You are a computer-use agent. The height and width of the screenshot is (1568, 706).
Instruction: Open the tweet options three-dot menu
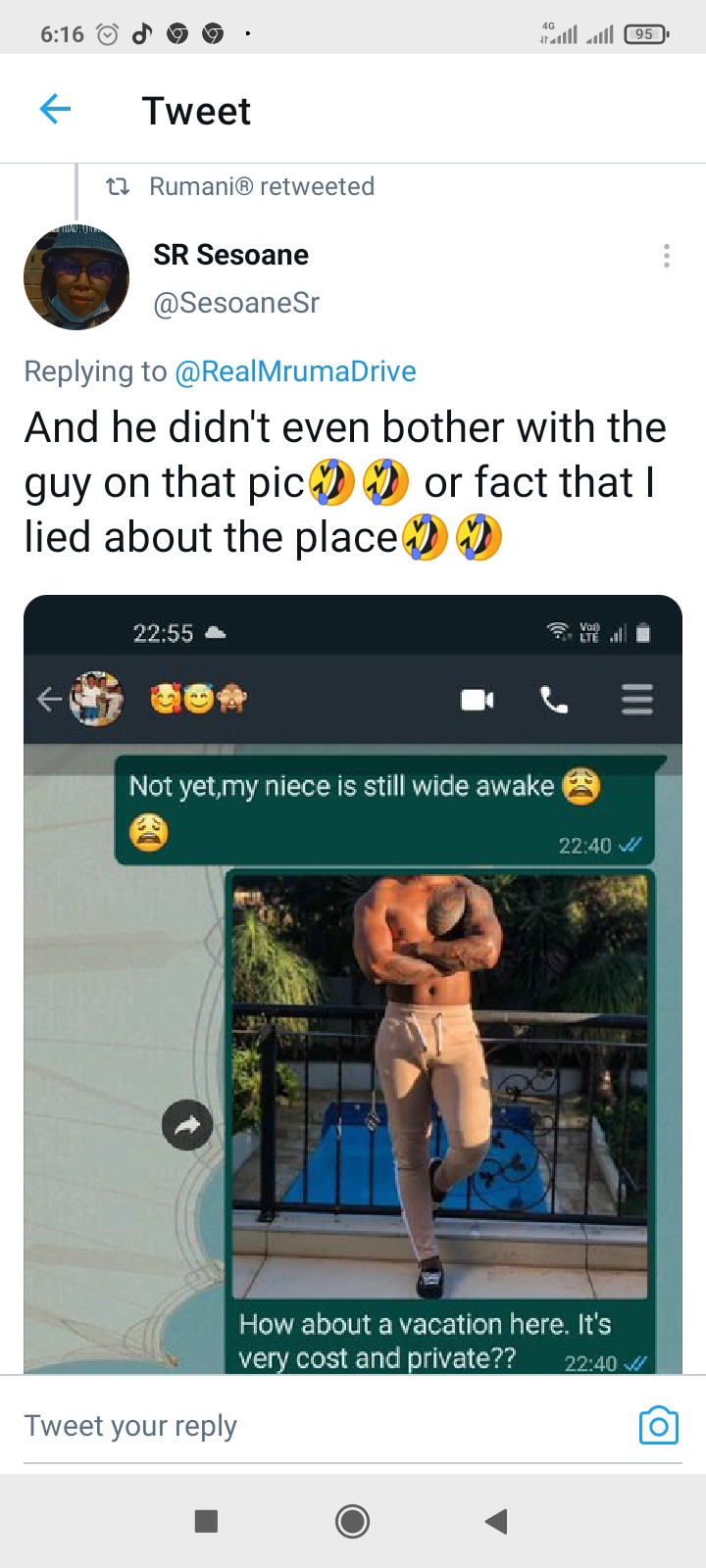point(667,256)
